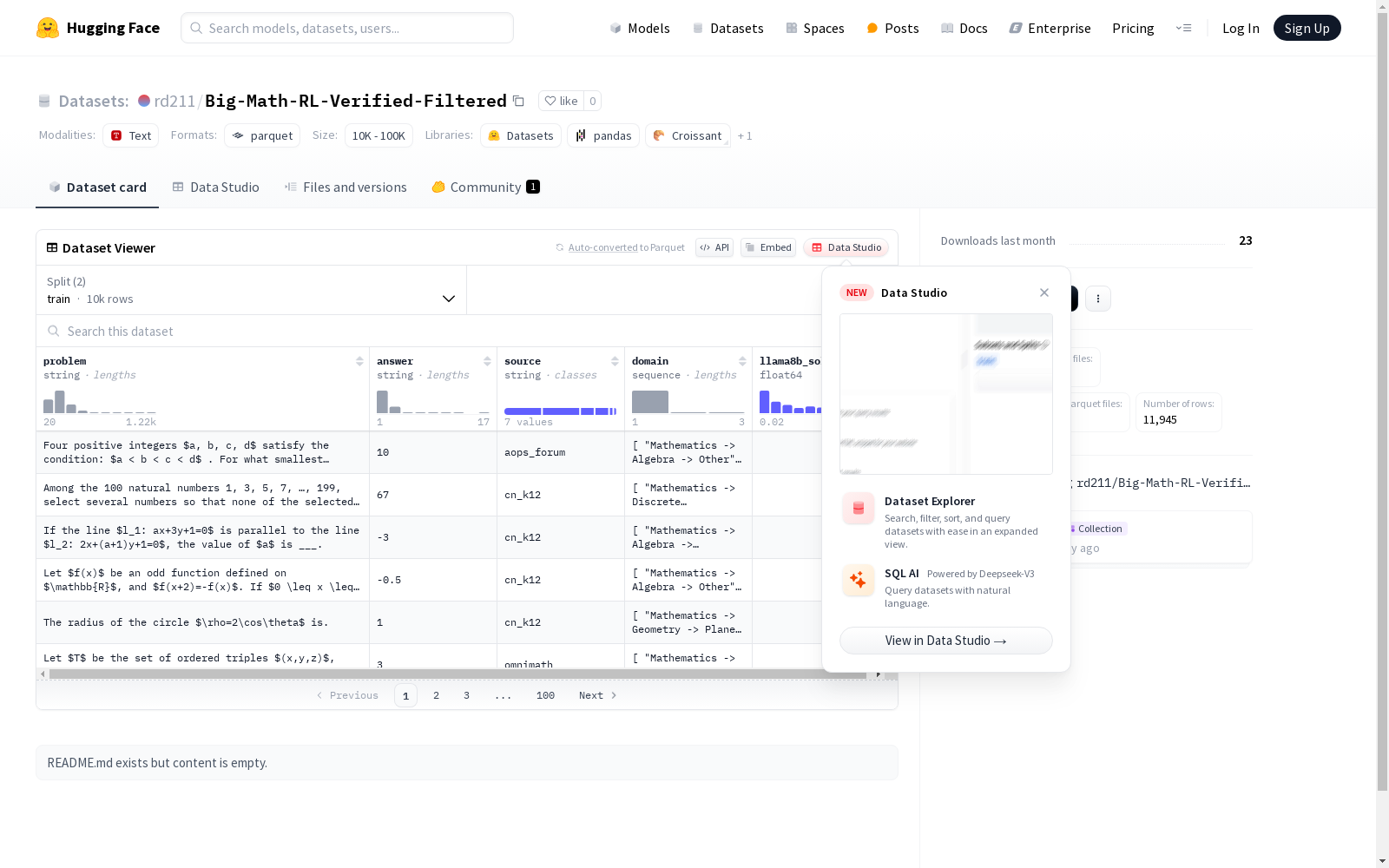
Task: Click the SQL AI sparkle icon
Action: pos(859,581)
